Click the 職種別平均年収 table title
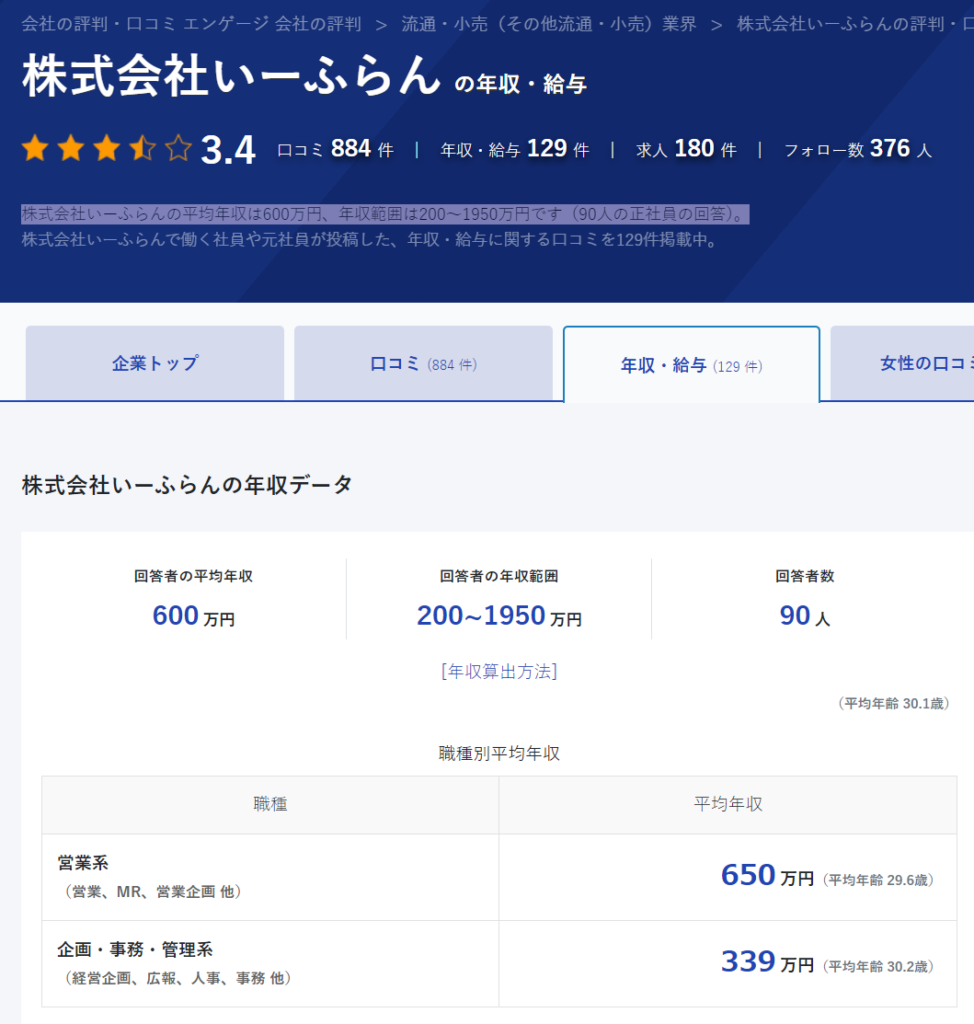This screenshot has height=1024, width=974. (x=499, y=754)
